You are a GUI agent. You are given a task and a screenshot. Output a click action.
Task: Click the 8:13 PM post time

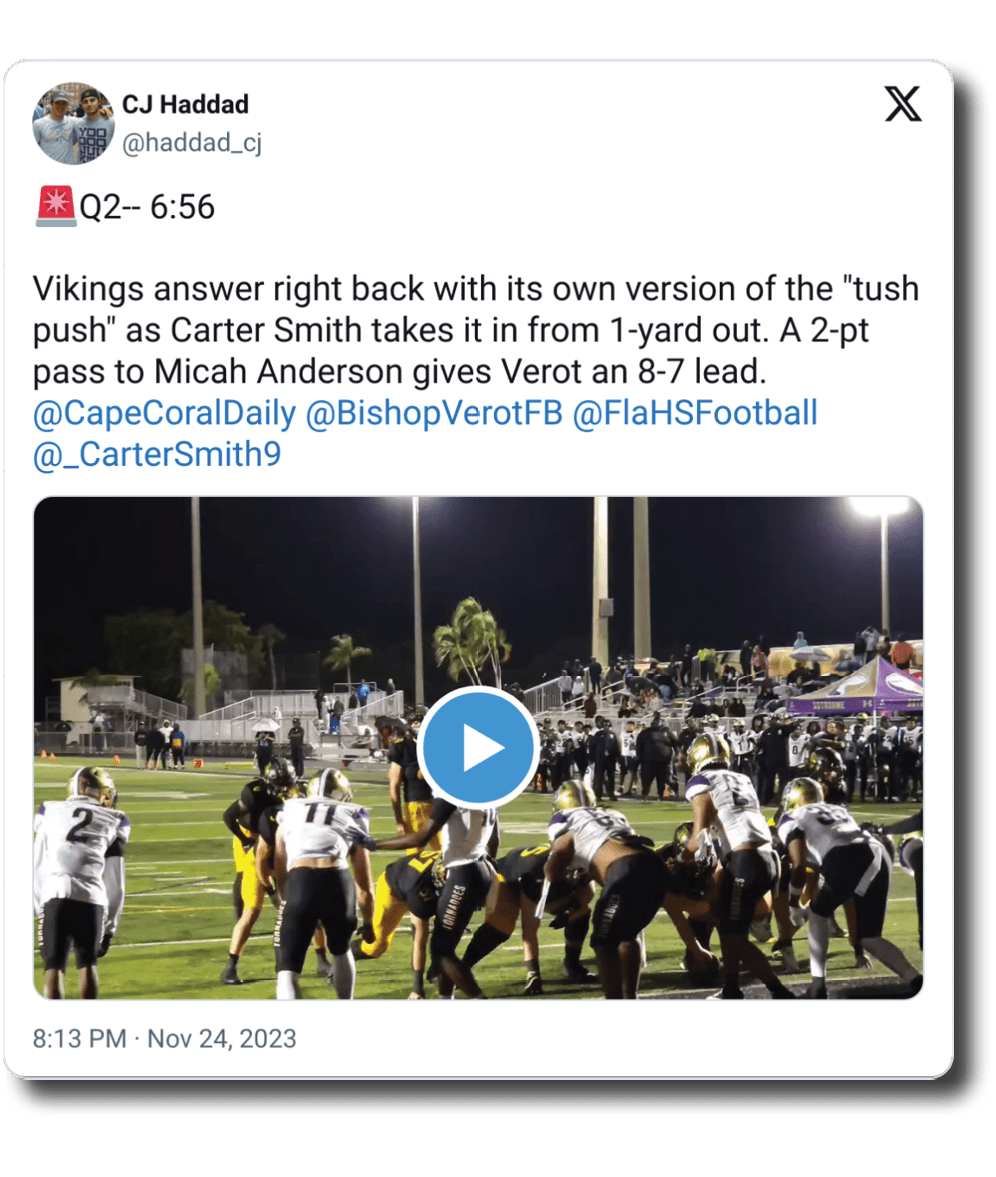coord(82,1038)
